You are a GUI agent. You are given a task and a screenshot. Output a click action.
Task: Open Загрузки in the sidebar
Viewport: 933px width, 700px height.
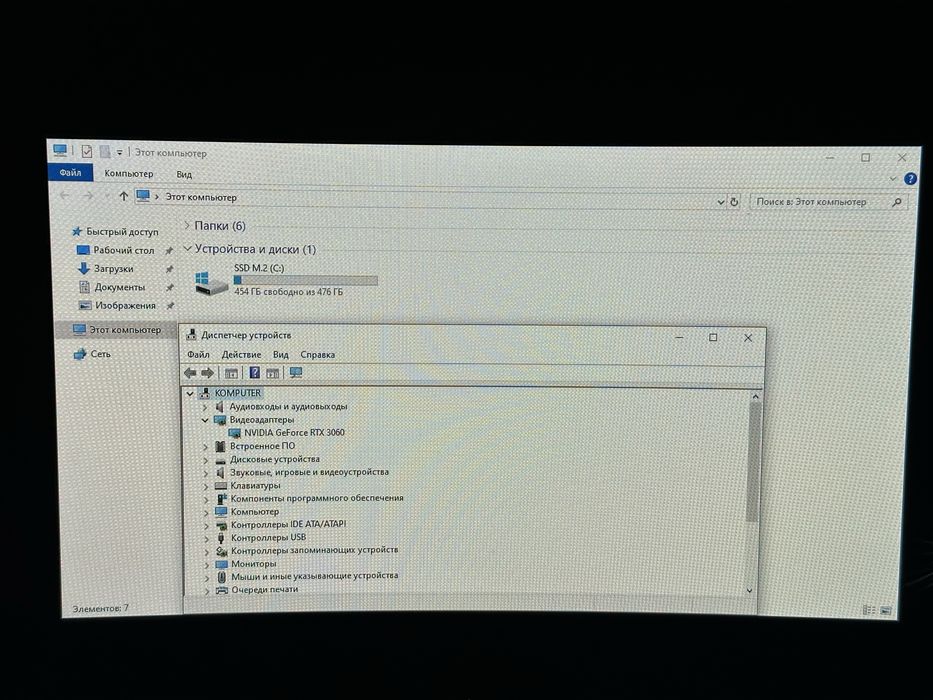tap(114, 269)
